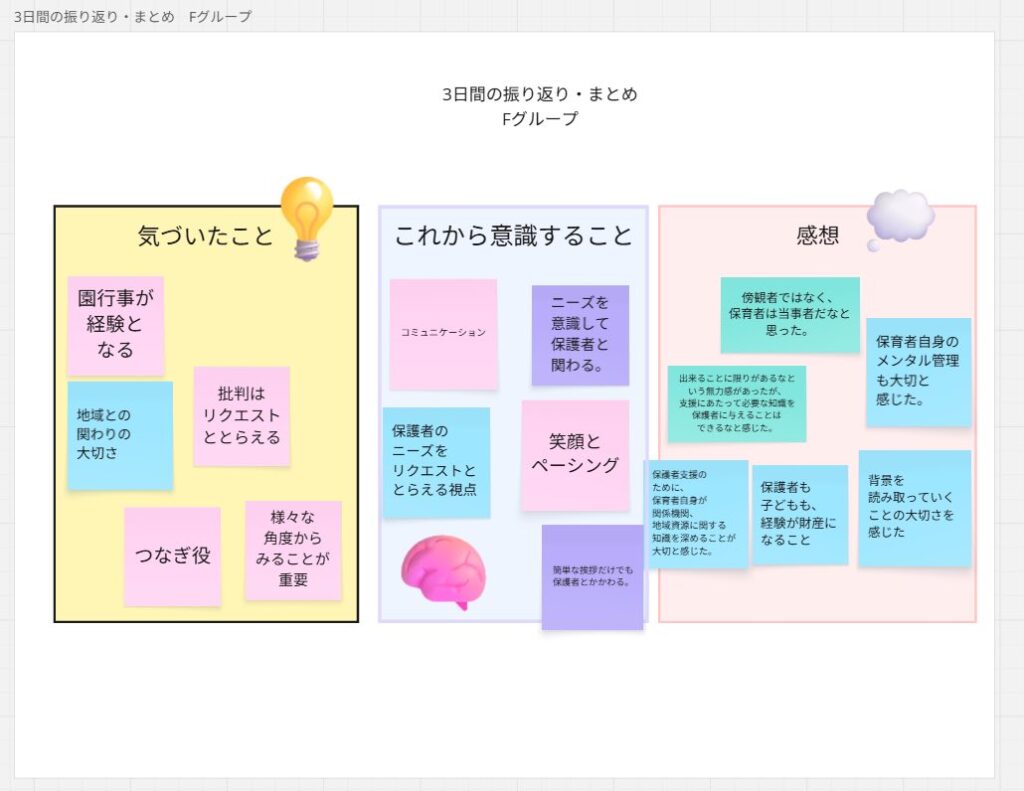
Task: Select the "これから意識すること" heading
Action: (513, 236)
